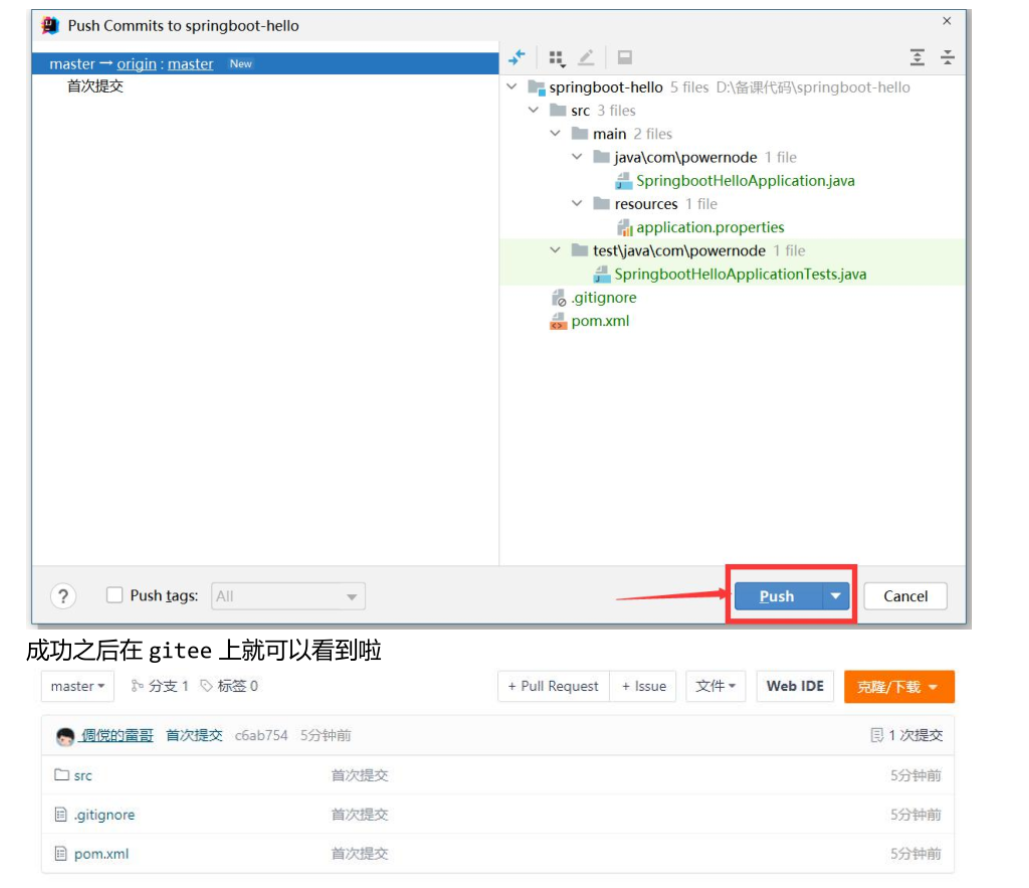Collapse the resources folder node
The width and height of the screenshot is (1029, 888).
tap(577, 203)
